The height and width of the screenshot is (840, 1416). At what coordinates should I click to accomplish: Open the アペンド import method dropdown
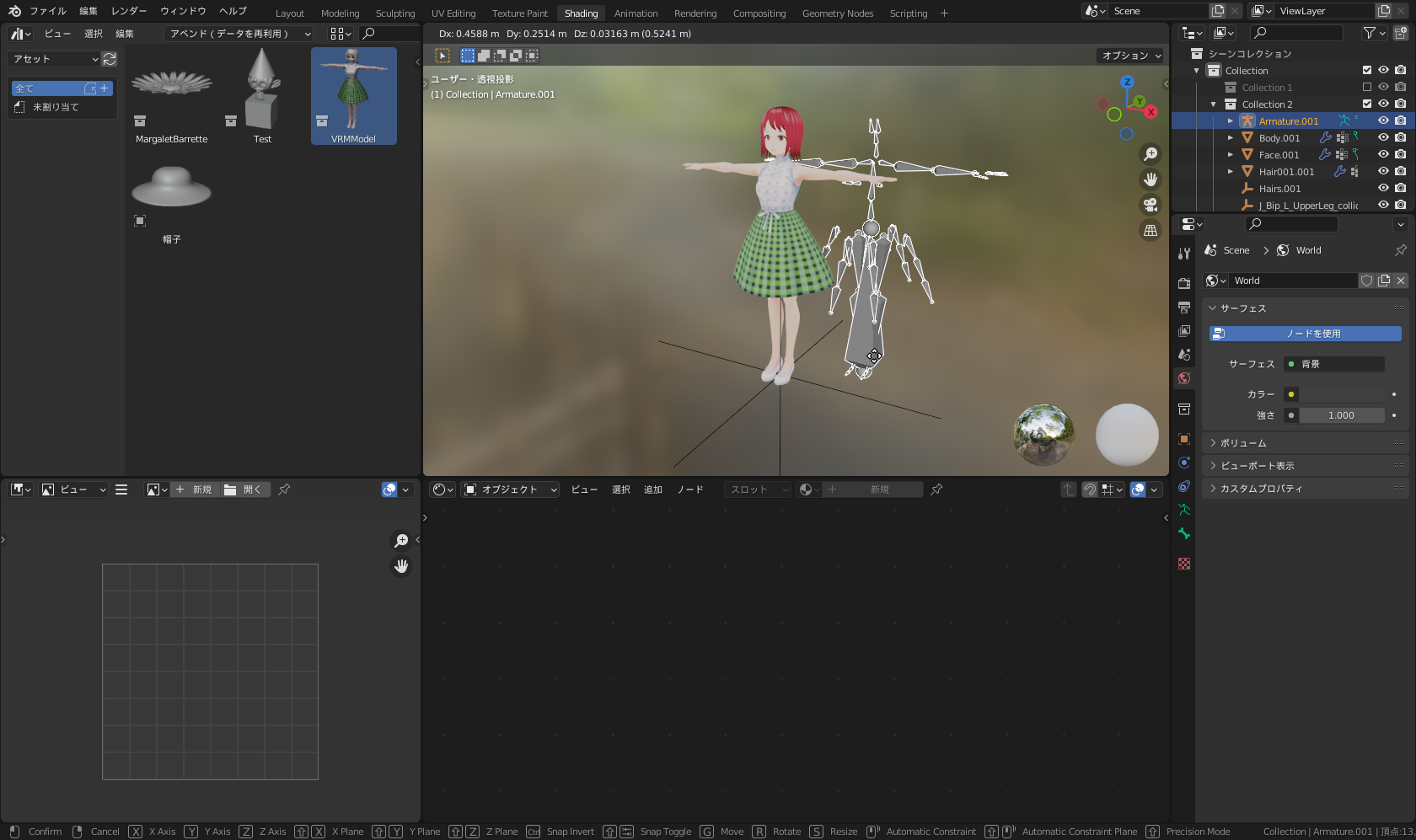pos(239,34)
